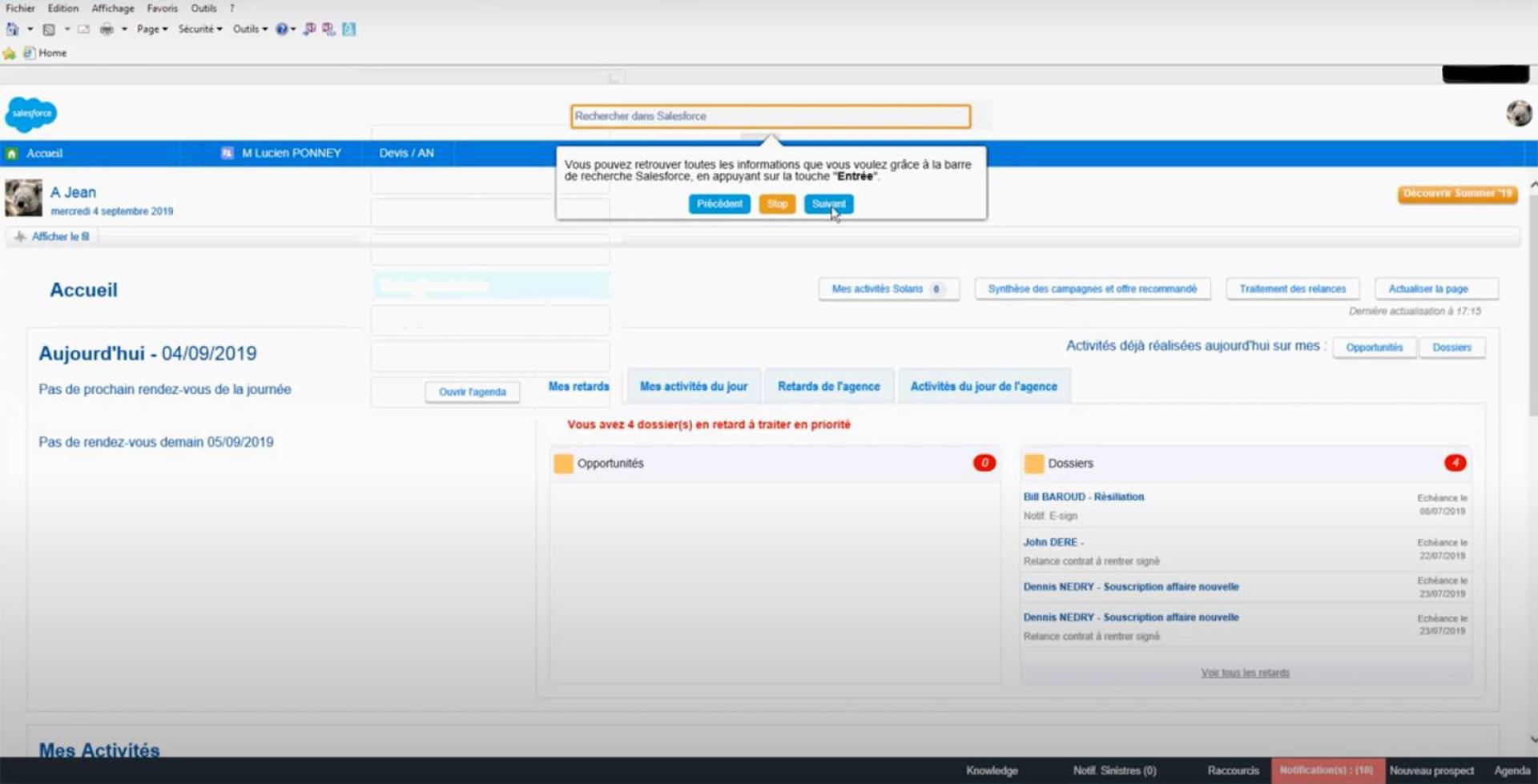The image size is (1538, 784).
Task: Click the Salesforce cloud logo
Action: (31, 115)
